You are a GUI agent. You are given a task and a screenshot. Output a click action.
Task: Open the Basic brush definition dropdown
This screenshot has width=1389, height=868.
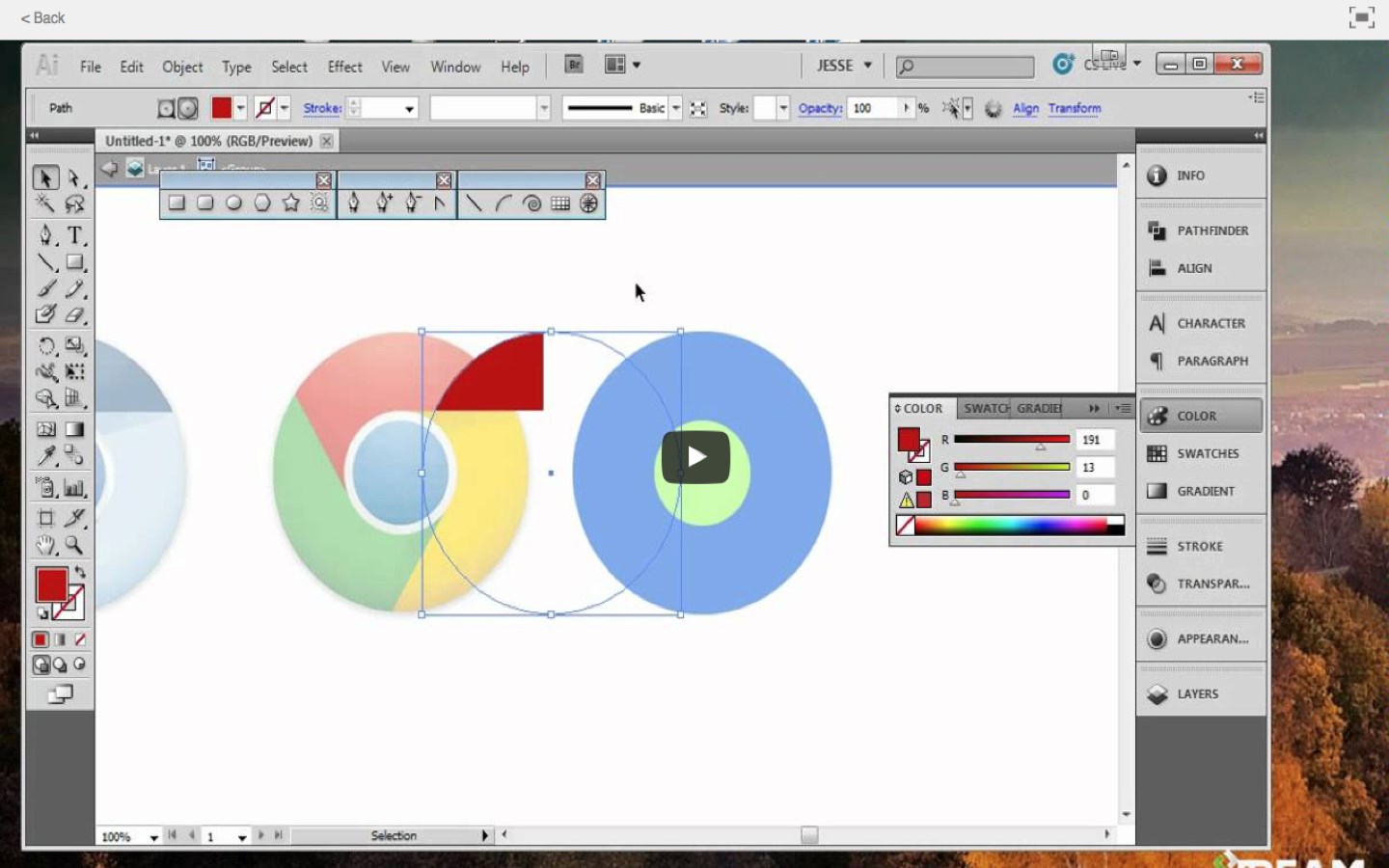click(x=676, y=108)
